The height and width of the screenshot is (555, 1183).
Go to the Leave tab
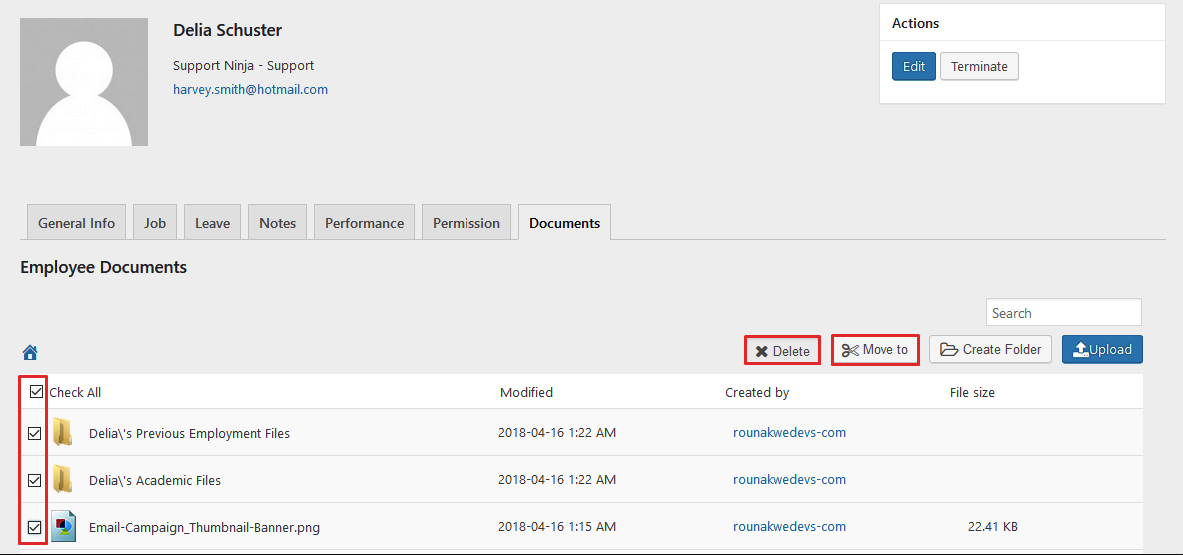[x=212, y=223]
